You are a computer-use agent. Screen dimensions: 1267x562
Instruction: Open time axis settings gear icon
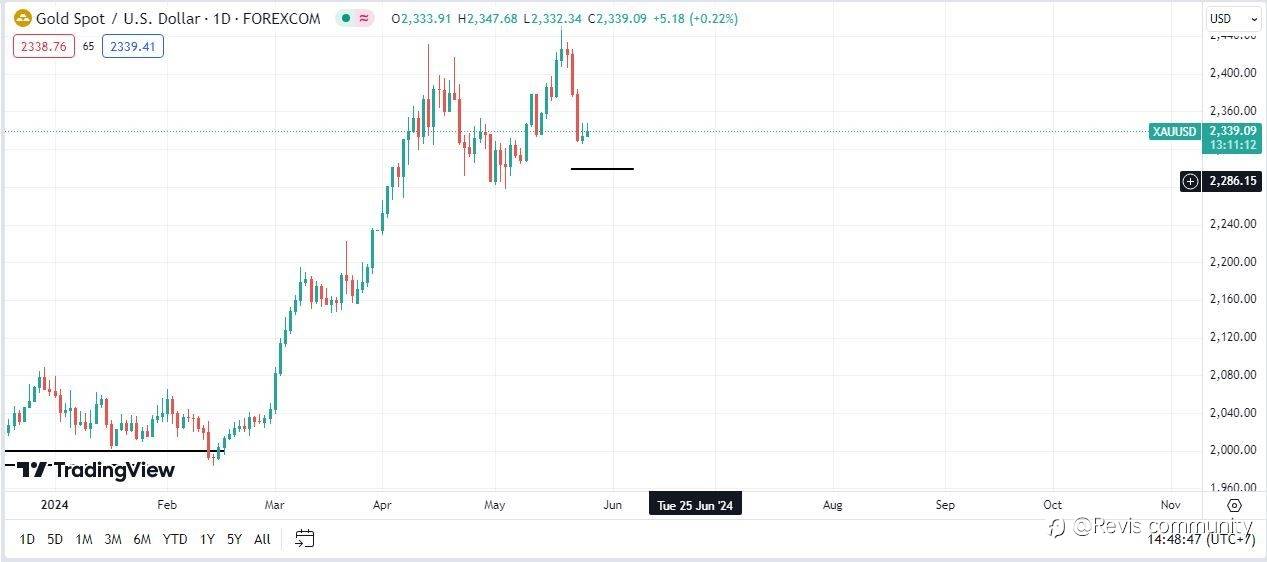1234,505
